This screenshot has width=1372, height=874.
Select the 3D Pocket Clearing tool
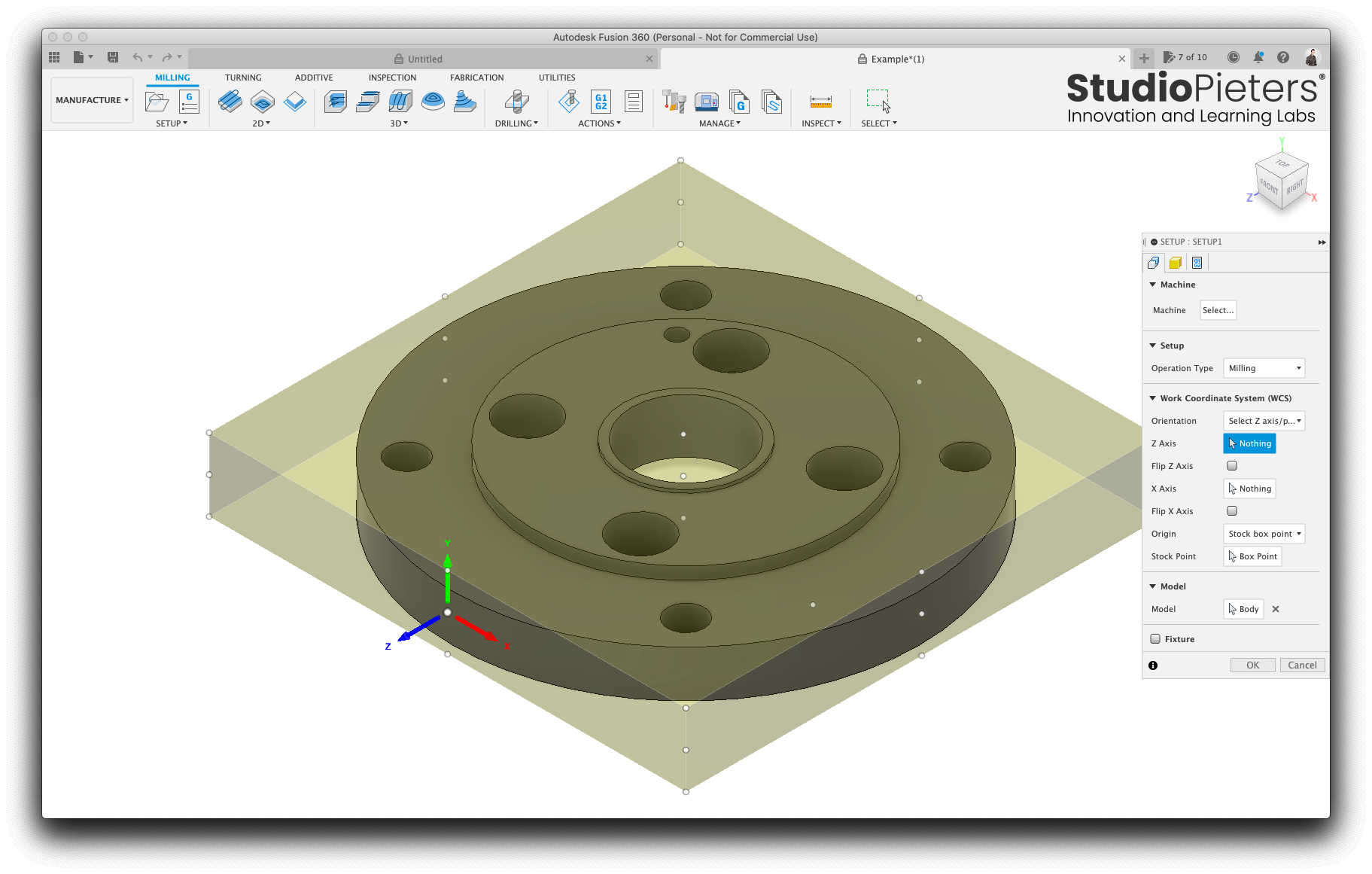pos(368,101)
